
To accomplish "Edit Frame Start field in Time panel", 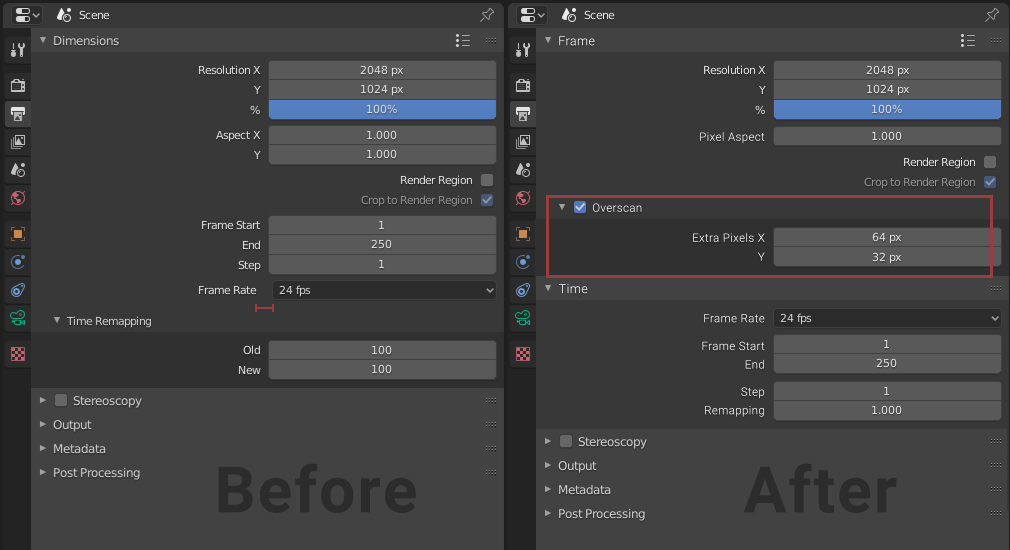I will point(887,344).
